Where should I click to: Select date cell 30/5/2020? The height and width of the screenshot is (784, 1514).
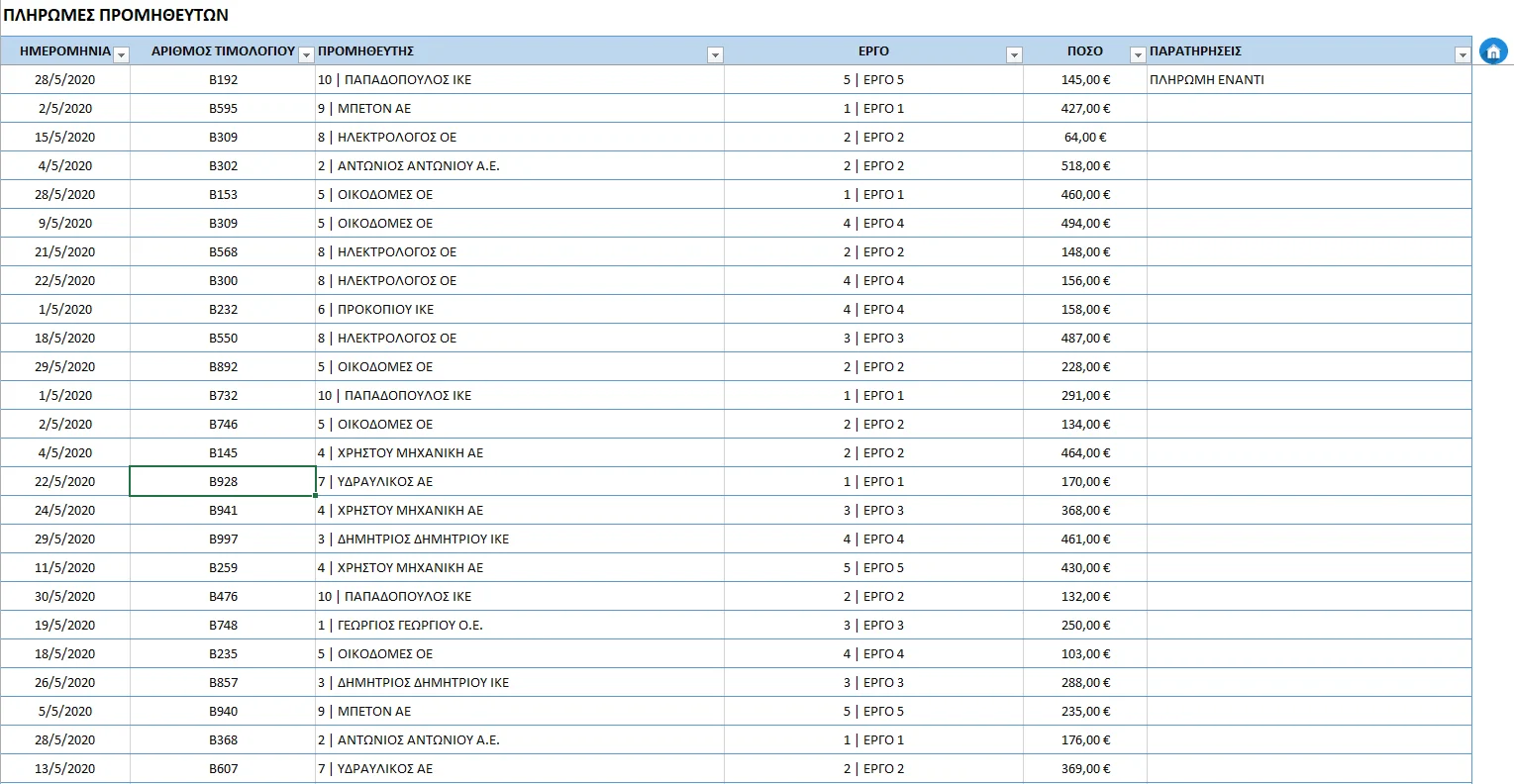click(x=65, y=596)
